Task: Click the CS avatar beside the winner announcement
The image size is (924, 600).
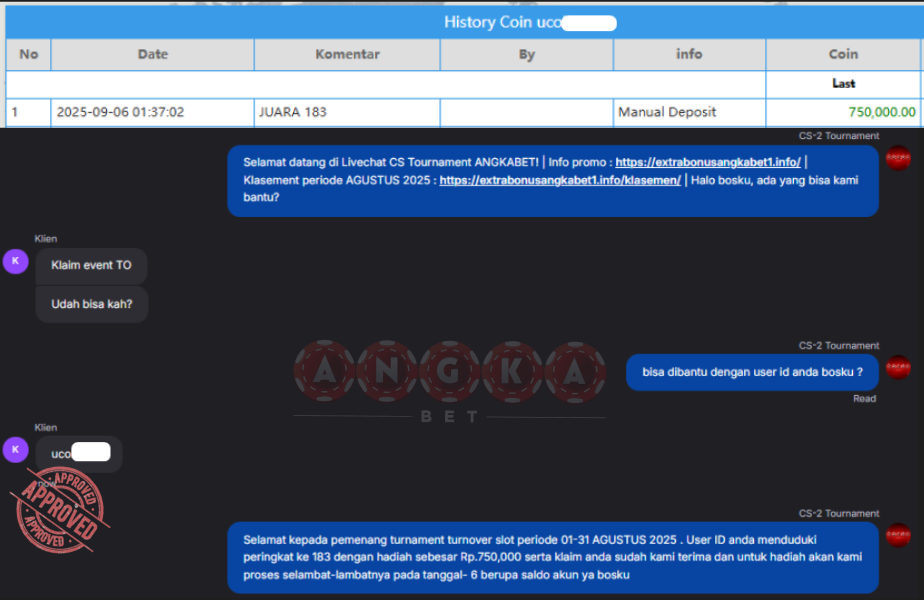Action: 898,535
